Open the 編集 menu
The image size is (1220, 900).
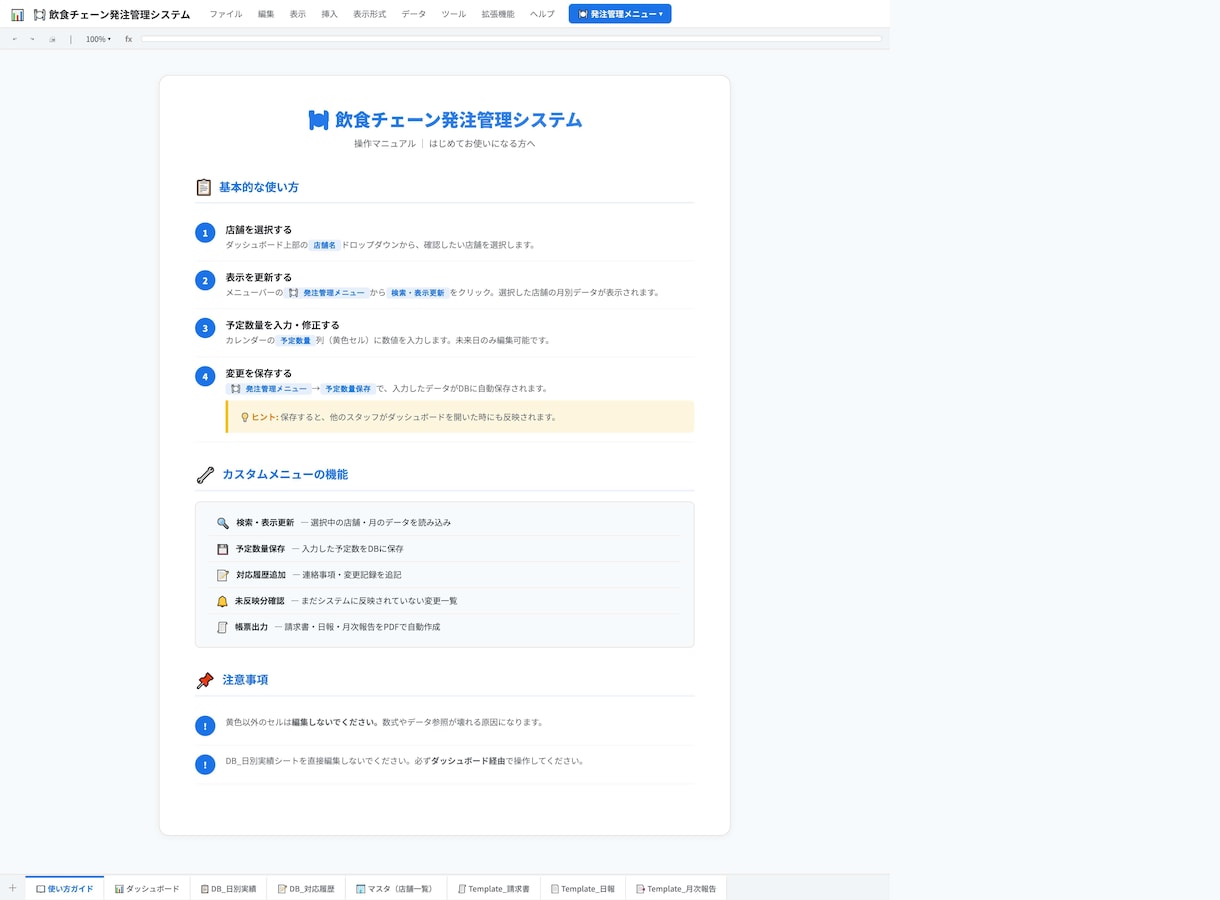tap(266, 14)
